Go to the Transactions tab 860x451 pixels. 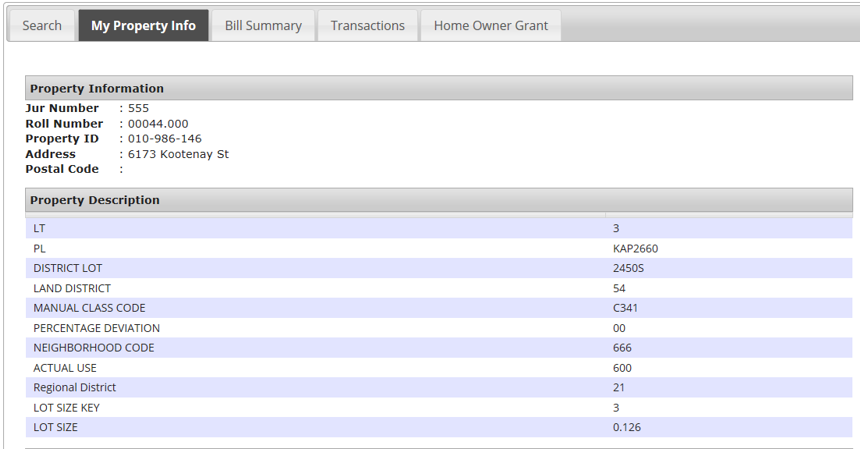tap(368, 26)
